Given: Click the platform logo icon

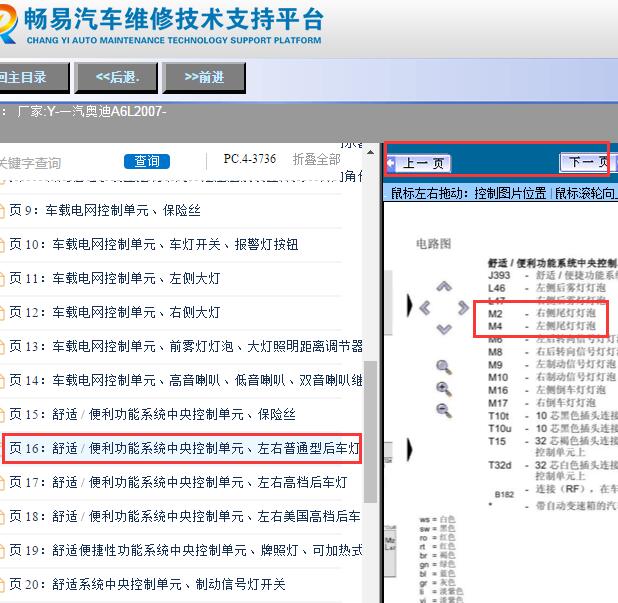Looking at the screenshot, I should point(8,24).
